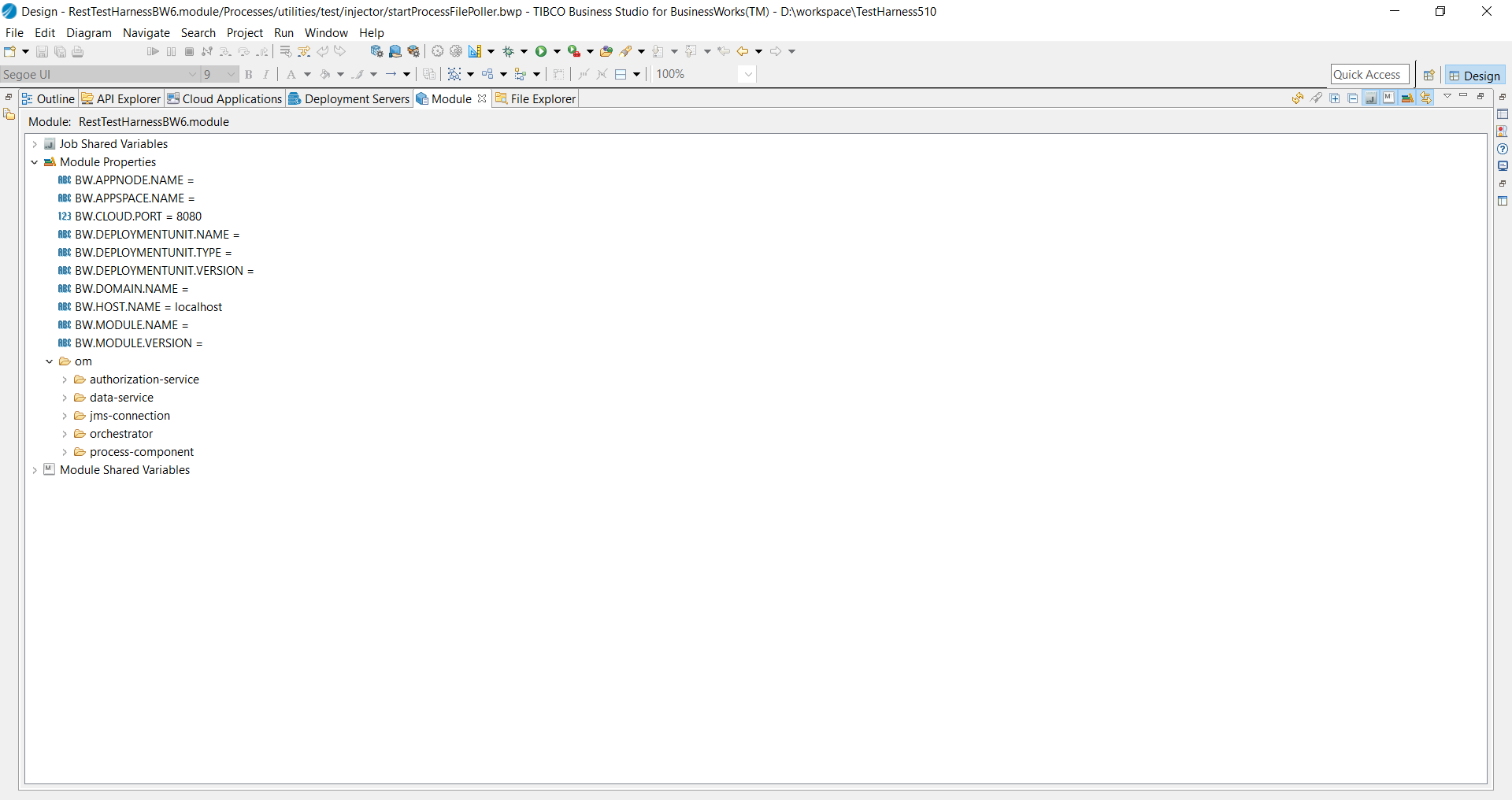Click the Font Color A icon
Viewport: 1512px width, 800px height.
pyautogui.click(x=291, y=75)
